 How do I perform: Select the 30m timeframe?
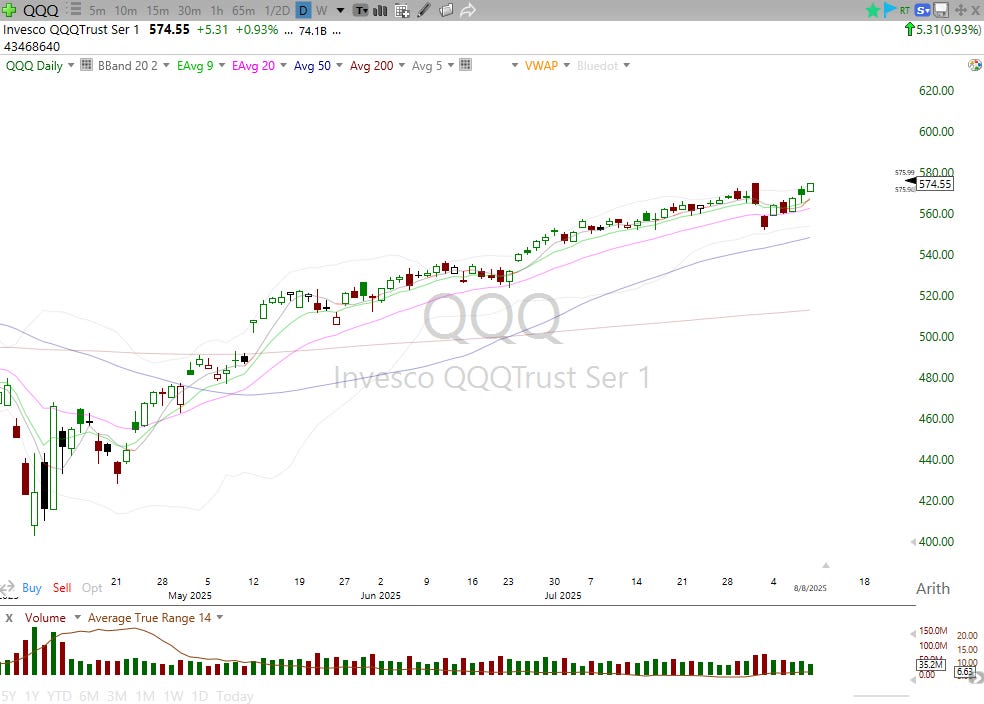point(190,11)
